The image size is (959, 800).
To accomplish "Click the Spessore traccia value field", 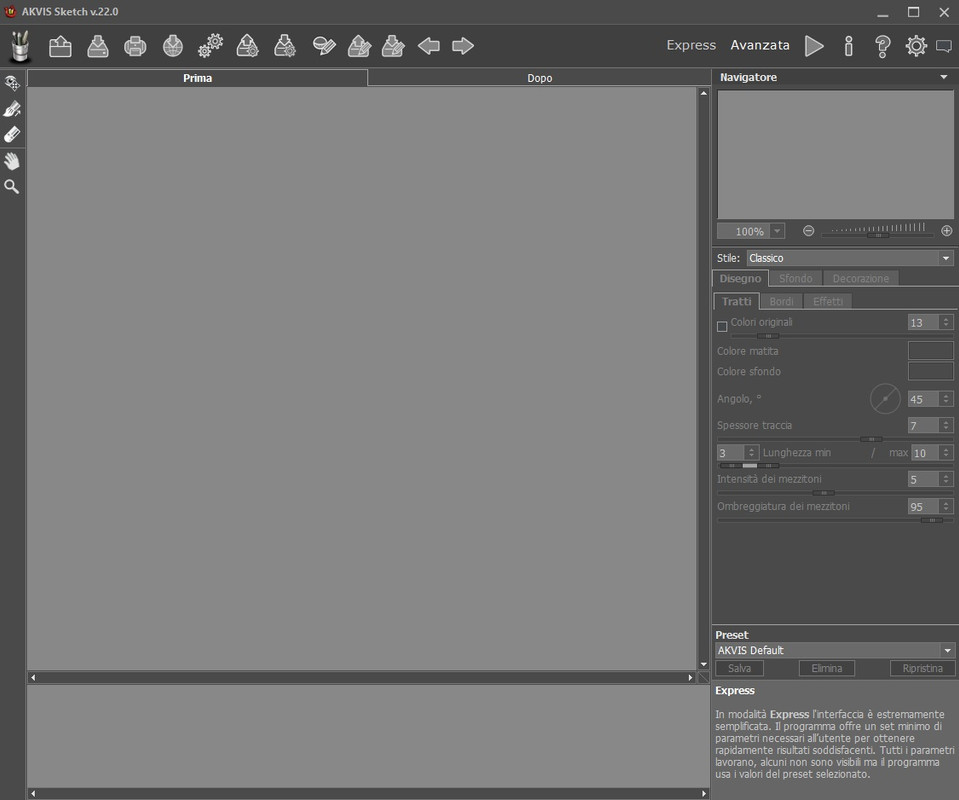I will point(924,425).
